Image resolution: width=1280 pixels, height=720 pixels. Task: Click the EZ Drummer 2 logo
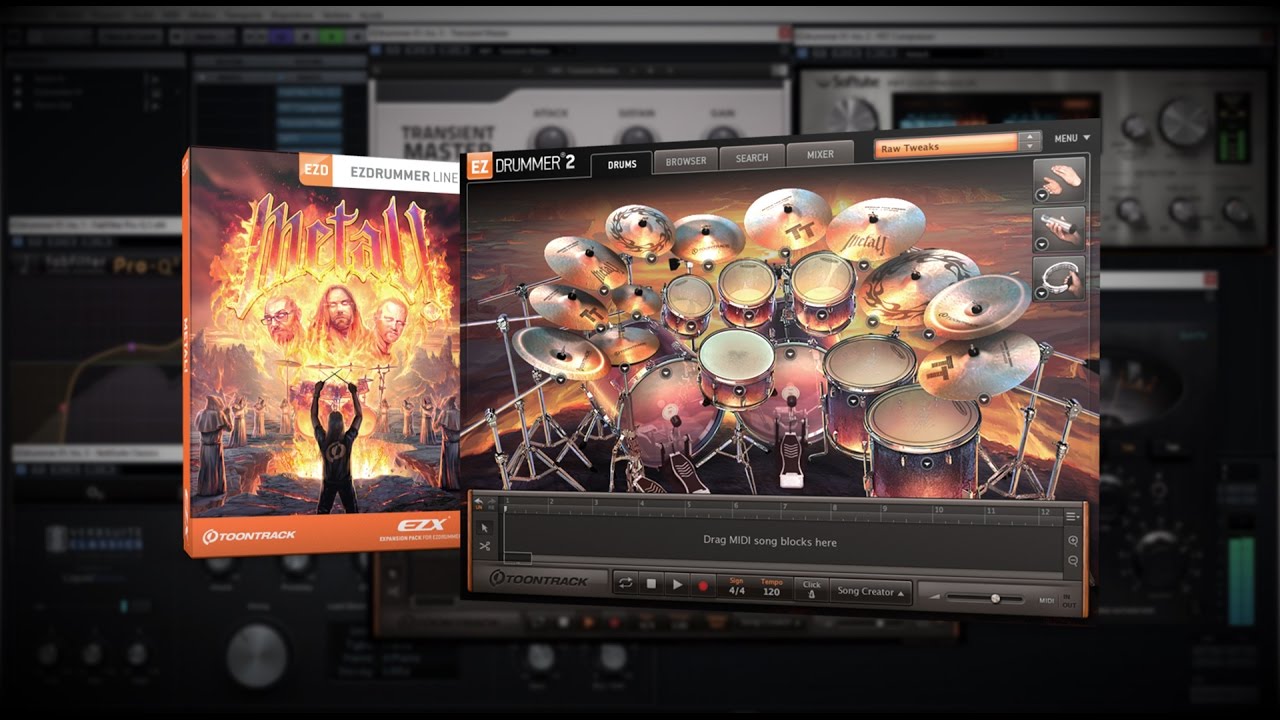point(520,165)
